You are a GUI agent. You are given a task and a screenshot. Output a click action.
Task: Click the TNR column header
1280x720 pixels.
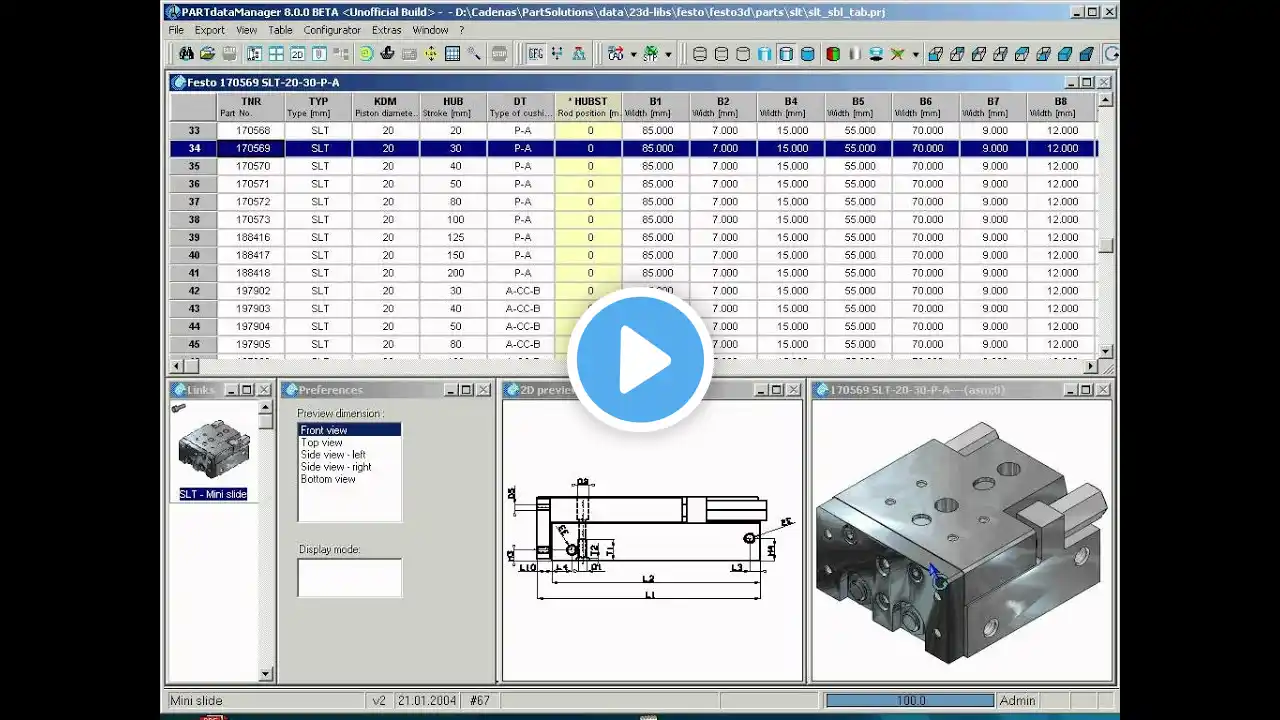click(x=251, y=107)
